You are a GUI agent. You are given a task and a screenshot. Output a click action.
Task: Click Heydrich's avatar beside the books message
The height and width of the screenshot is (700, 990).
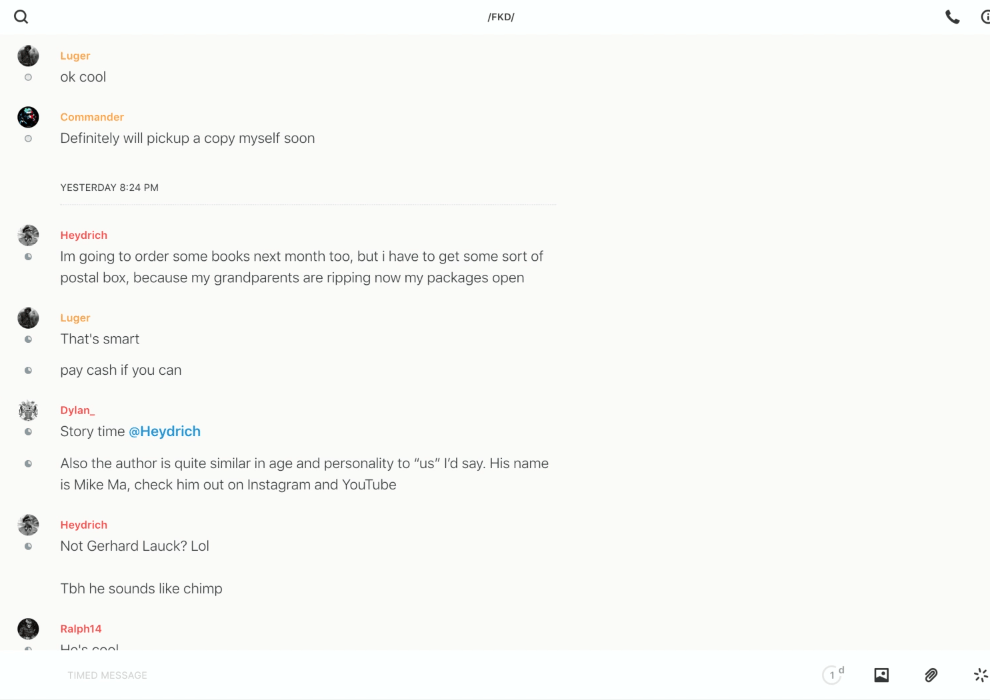(x=28, y=236)
